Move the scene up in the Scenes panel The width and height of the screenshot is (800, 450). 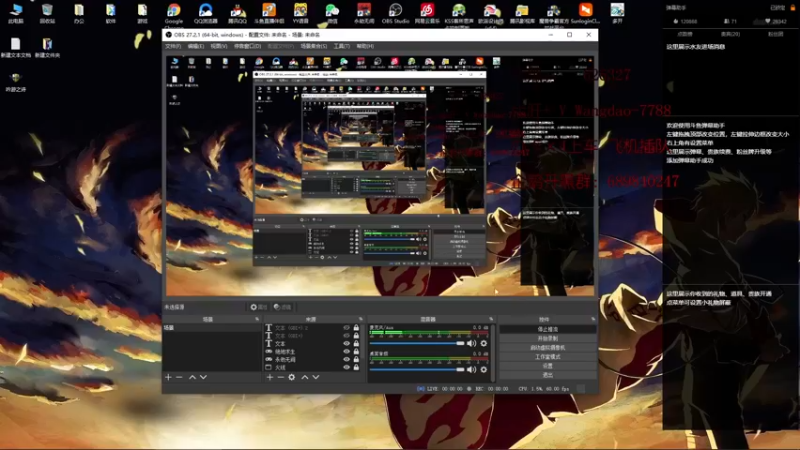tap(192, 377)
